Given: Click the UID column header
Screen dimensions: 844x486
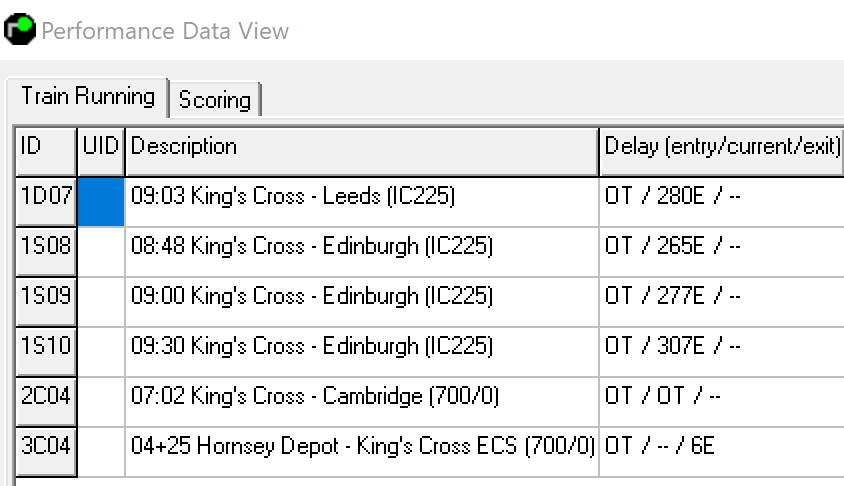Looking at the screenshot, I should coord(101,151).
